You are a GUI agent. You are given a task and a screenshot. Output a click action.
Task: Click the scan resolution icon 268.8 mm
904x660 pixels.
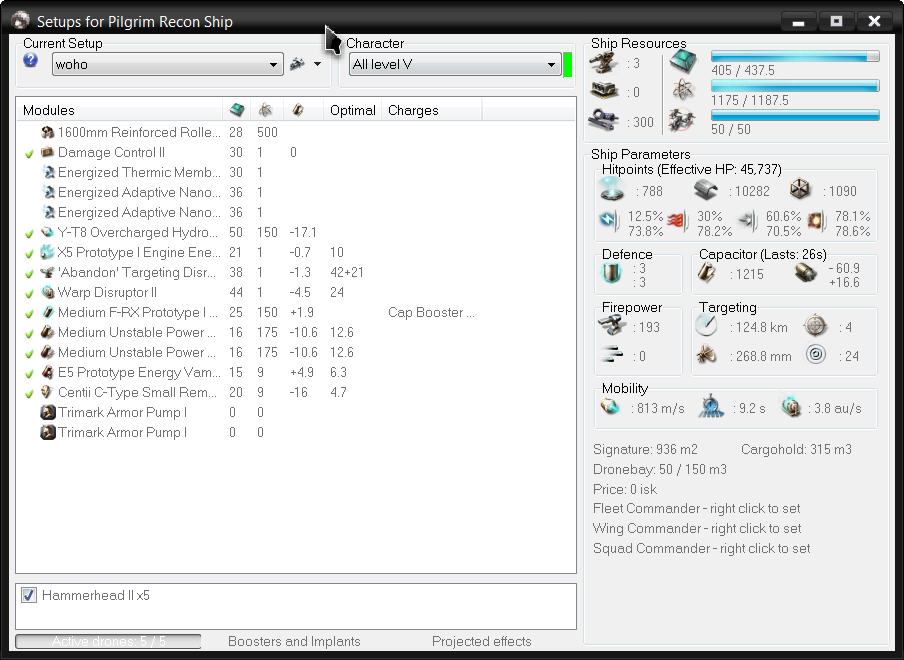pyautogui.click(x=706, y=355)
